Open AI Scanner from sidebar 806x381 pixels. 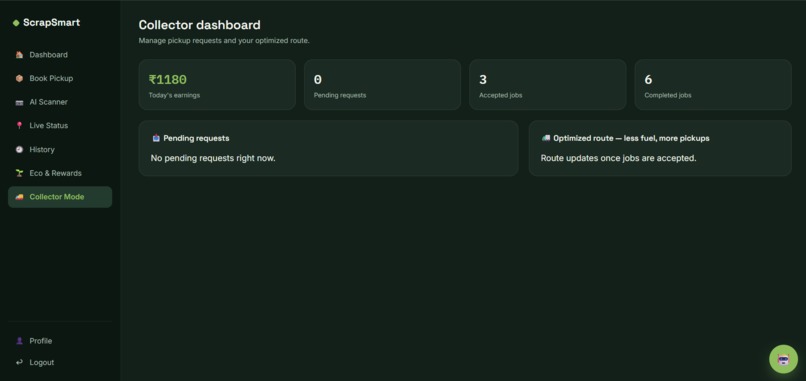[x=60, y=102]
